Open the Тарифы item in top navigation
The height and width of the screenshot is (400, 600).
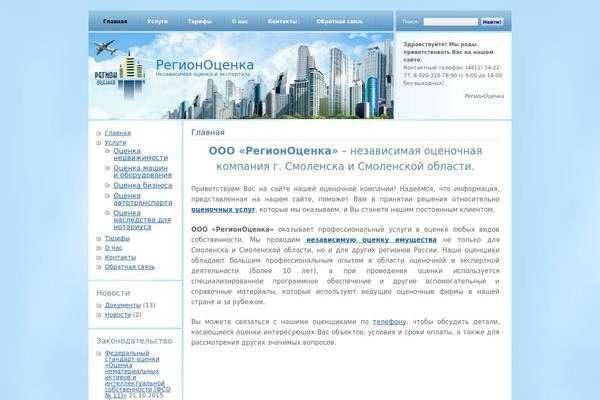click(200, 21)
